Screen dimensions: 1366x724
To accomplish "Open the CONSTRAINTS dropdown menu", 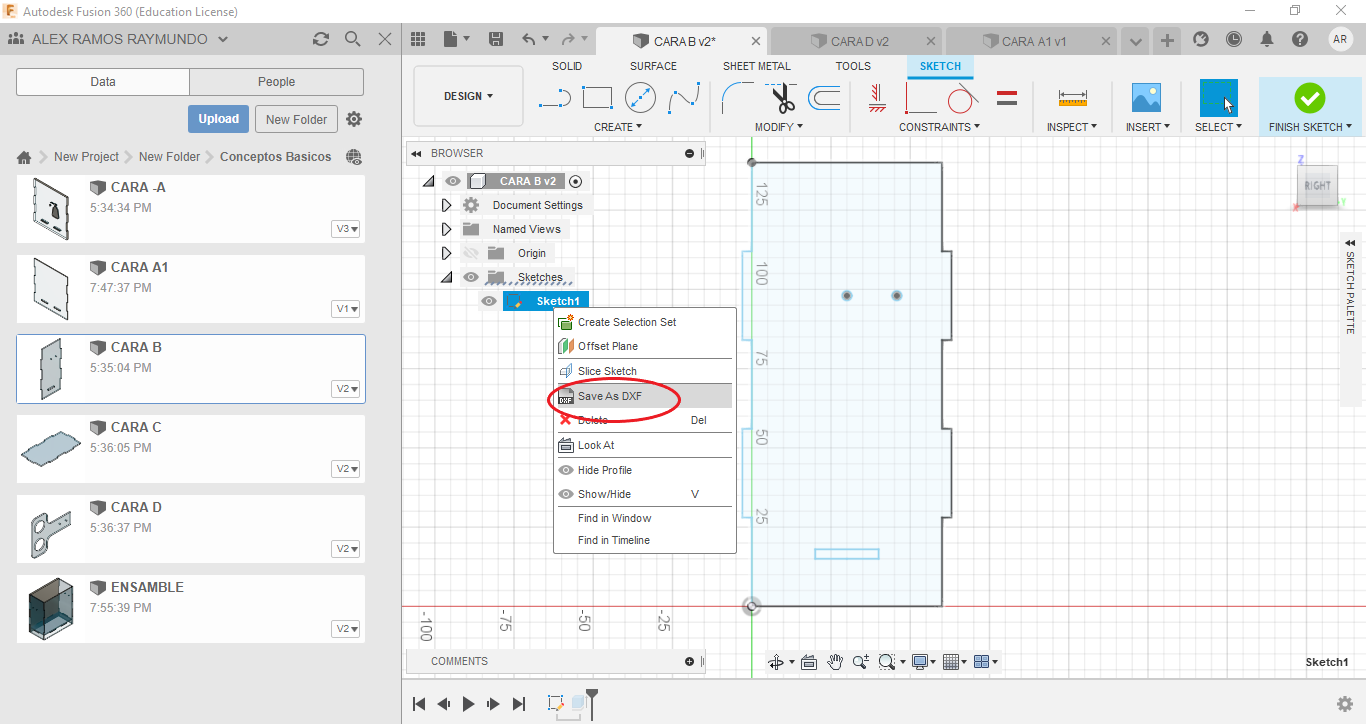I will (939, 127).
